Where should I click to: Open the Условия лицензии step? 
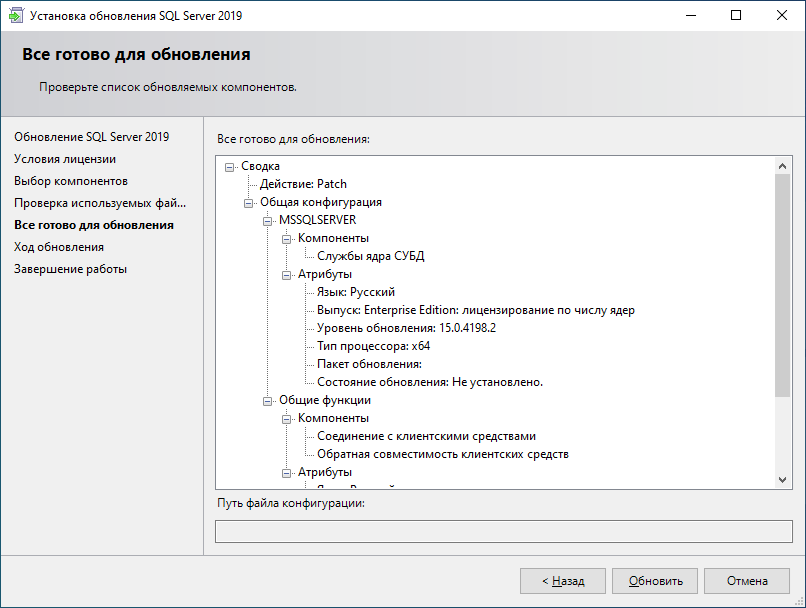point(65,159)
